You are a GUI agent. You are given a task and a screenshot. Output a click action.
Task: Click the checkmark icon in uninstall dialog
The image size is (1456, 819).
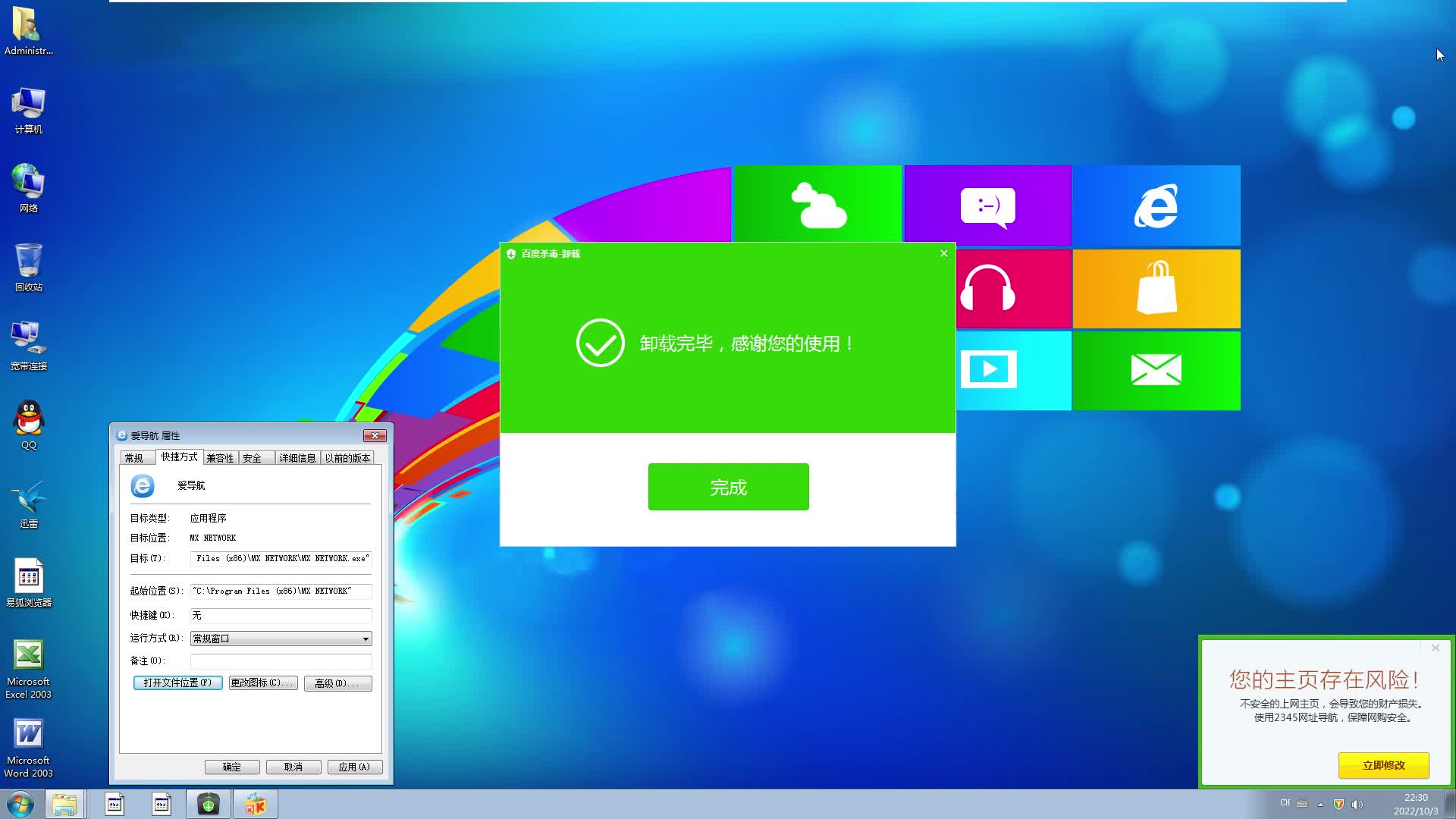pos(600,343)
